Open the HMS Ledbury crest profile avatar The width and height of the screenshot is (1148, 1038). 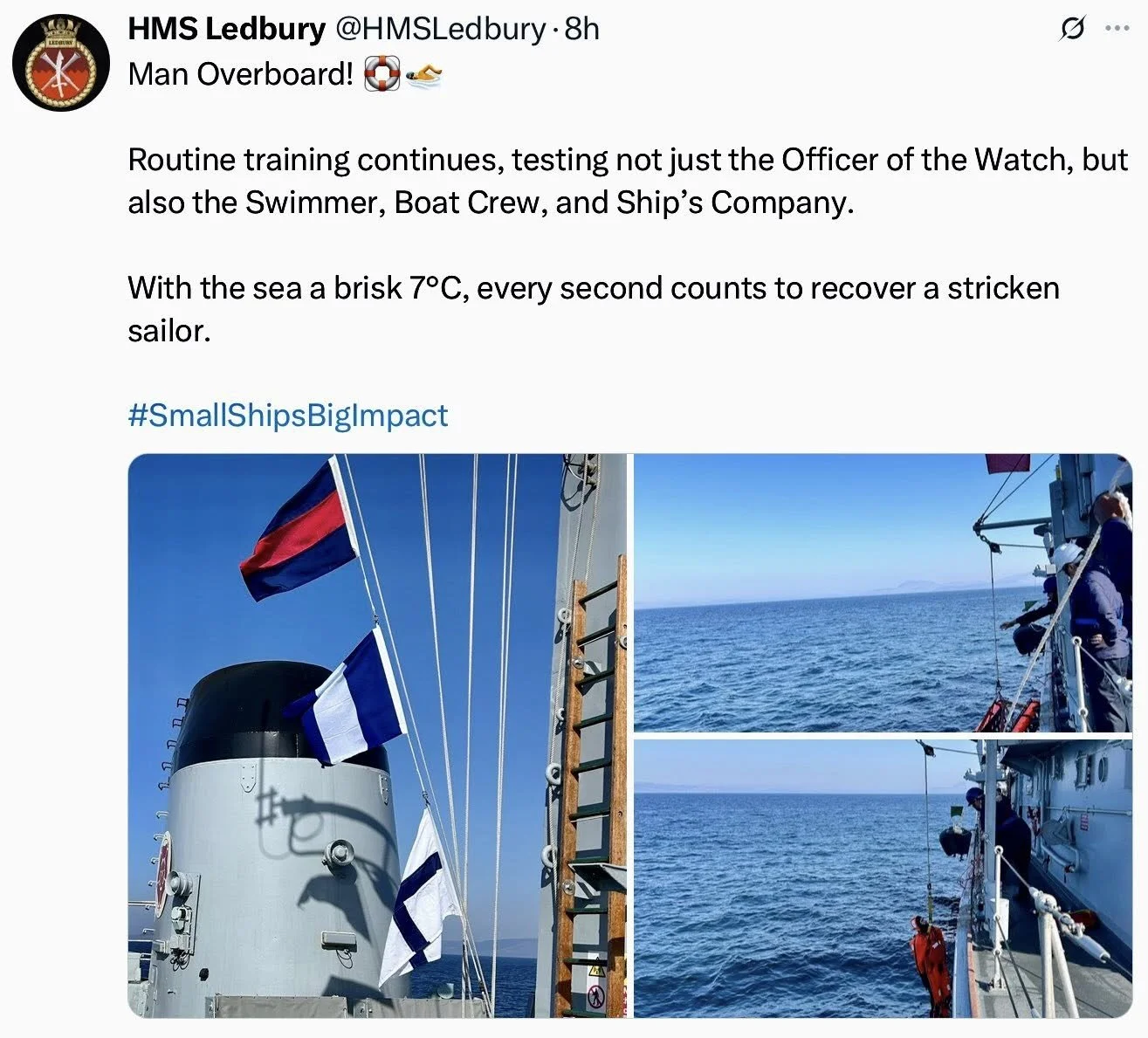point(60,62)
